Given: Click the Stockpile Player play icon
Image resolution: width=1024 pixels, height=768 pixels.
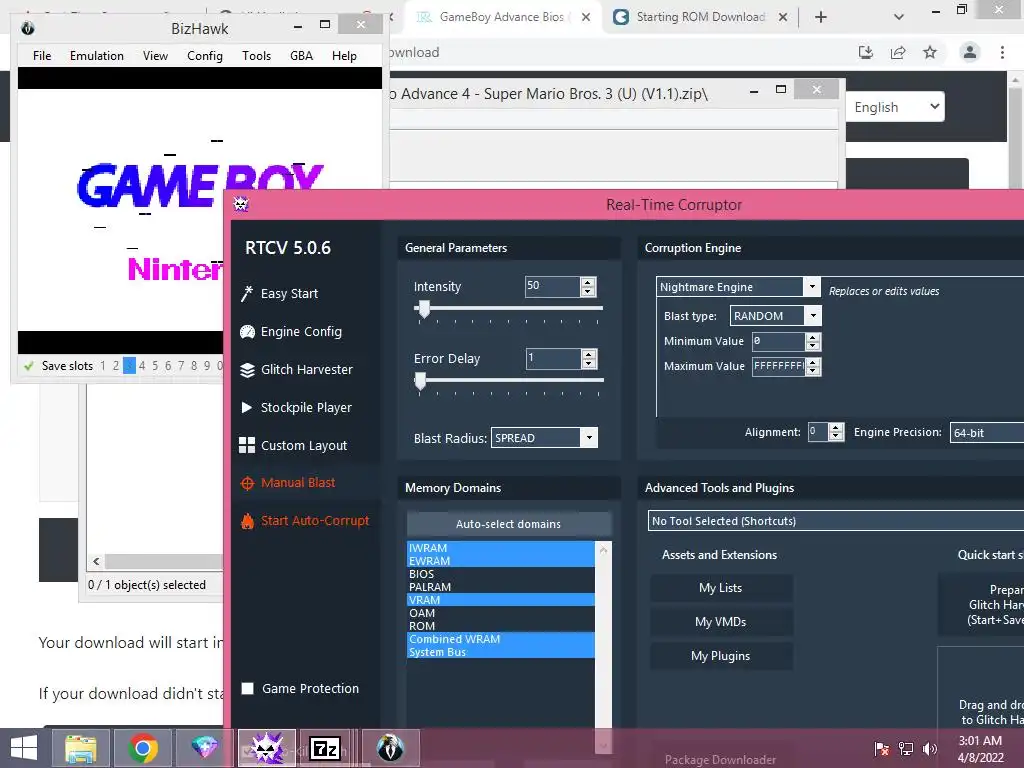Looking at the screenshot, I should (247, 408).
